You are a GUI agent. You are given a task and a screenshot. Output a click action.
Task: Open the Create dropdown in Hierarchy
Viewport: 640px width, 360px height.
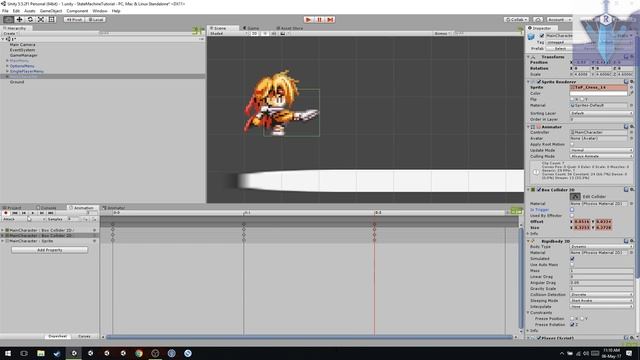(x=10, y=33)
